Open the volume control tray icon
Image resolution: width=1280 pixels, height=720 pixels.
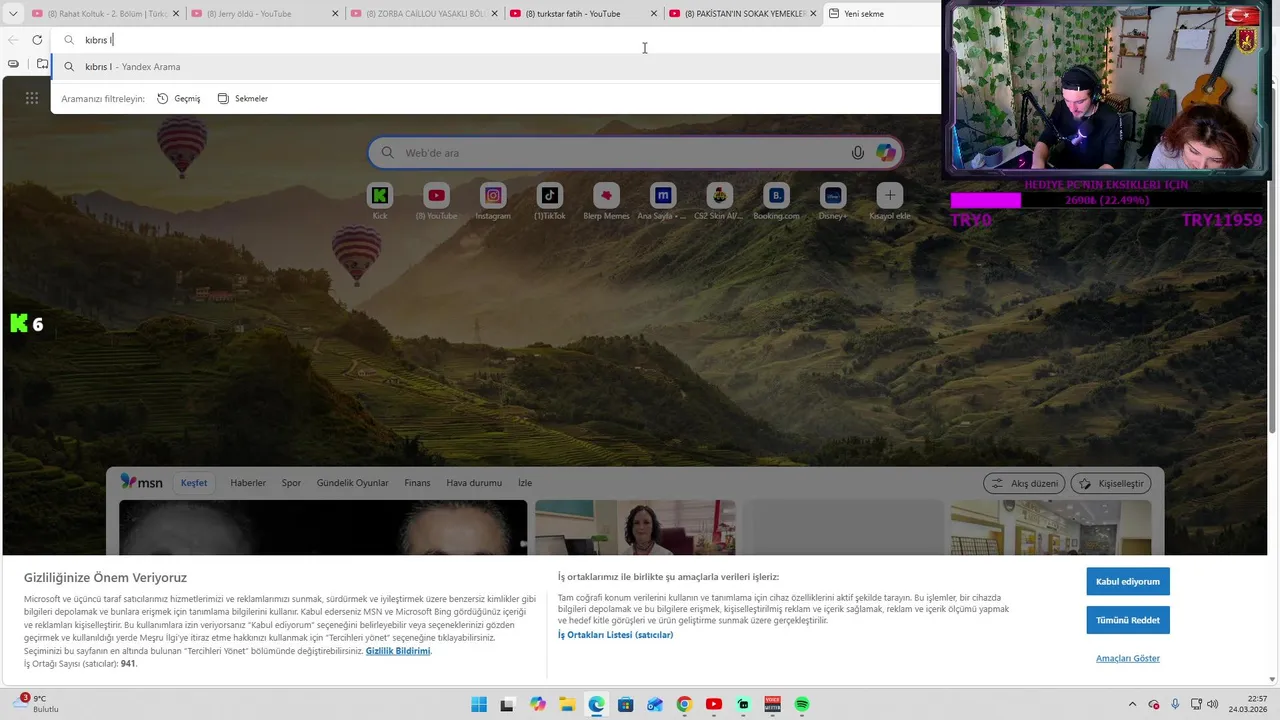[x=1211, y=704]
